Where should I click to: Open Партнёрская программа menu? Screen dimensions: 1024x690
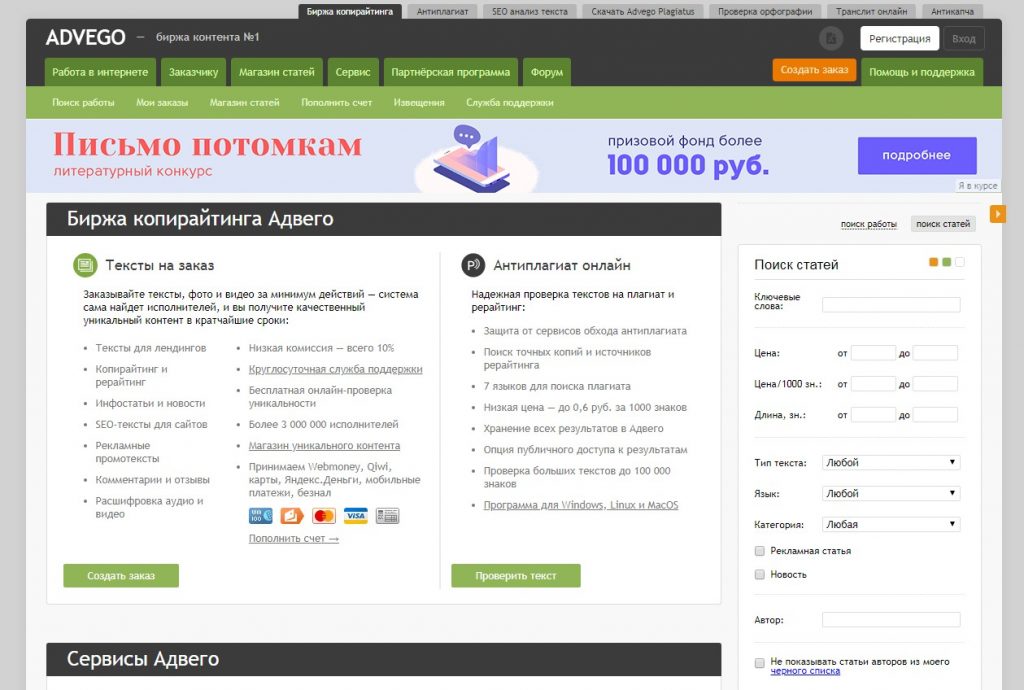(x=451, y=72)
